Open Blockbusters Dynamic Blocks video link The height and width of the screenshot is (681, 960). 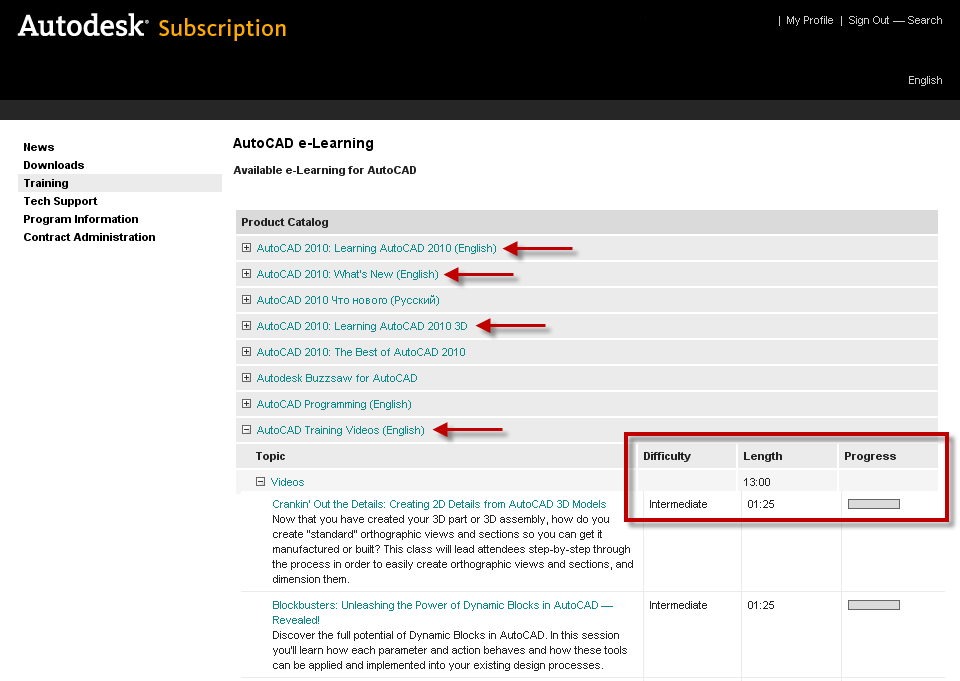(442, 612)
